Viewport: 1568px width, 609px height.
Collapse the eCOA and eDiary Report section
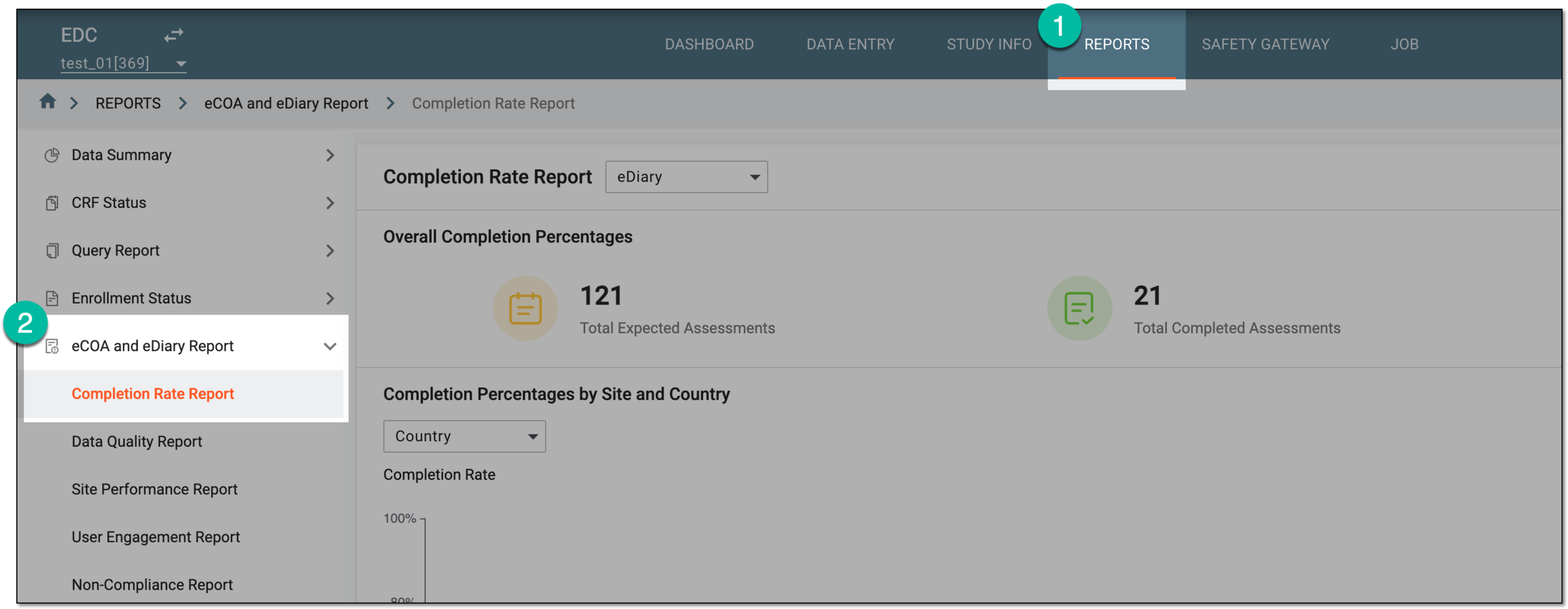point(330,346)
